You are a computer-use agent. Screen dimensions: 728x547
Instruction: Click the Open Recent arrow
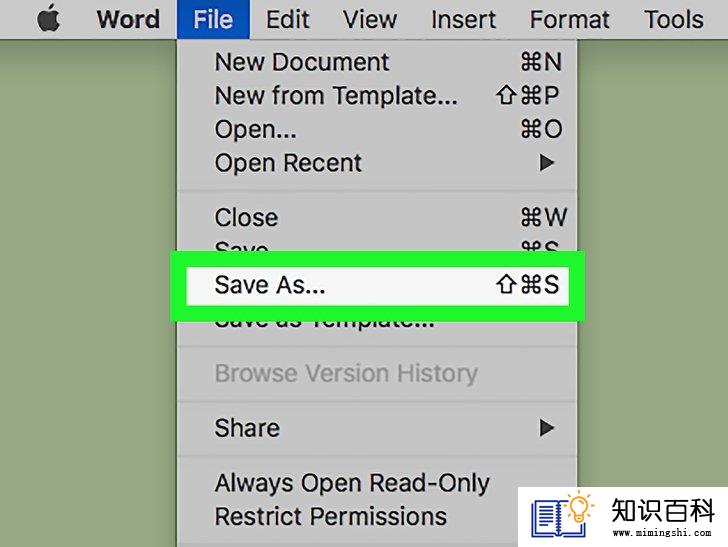[547, 163]
